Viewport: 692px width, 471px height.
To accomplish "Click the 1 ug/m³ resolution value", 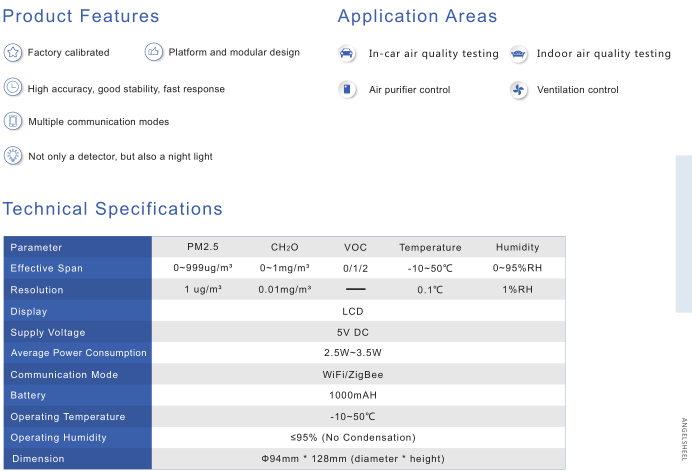I will click(x=203, y=290).
